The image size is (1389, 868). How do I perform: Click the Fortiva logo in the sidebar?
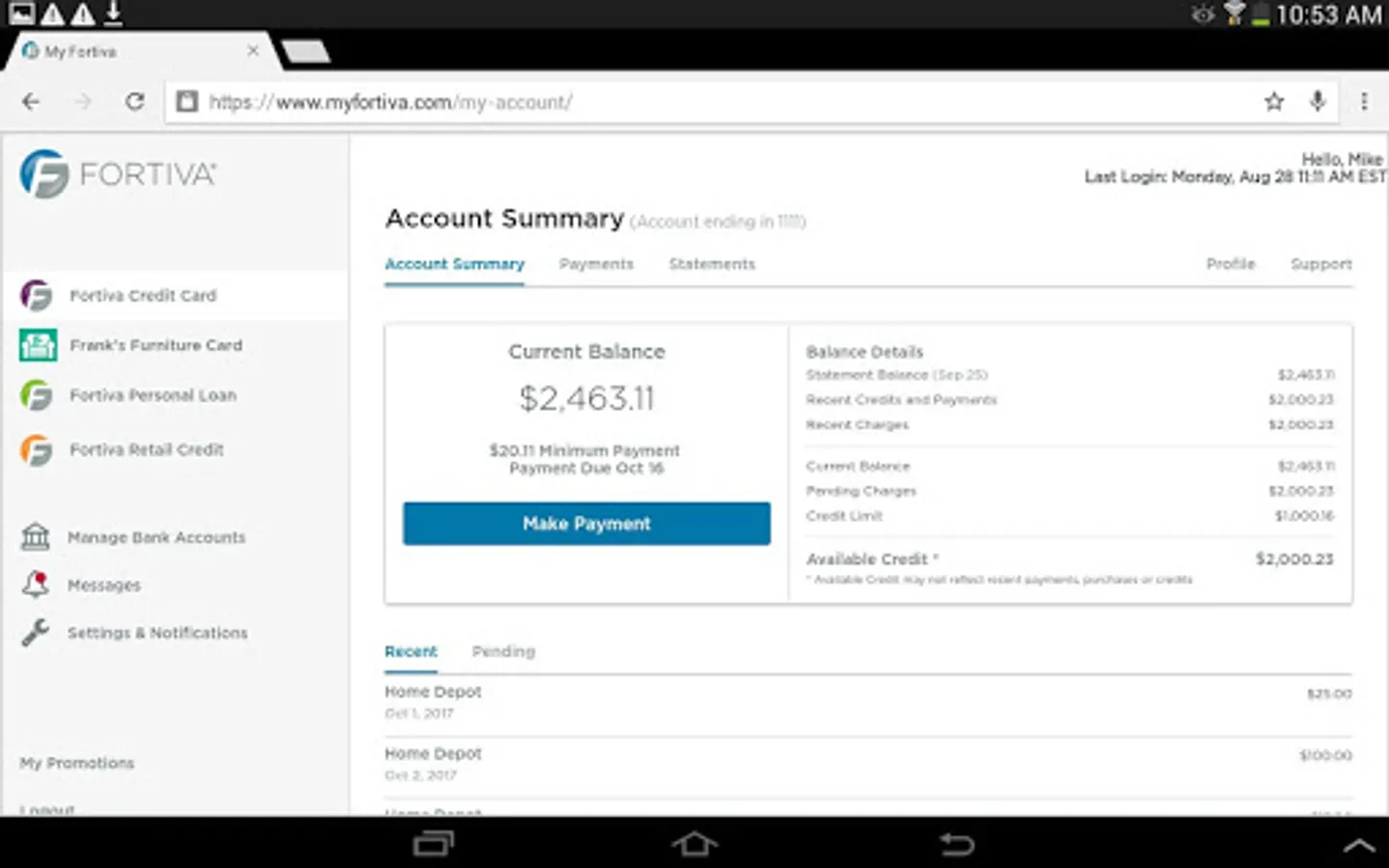118,174
